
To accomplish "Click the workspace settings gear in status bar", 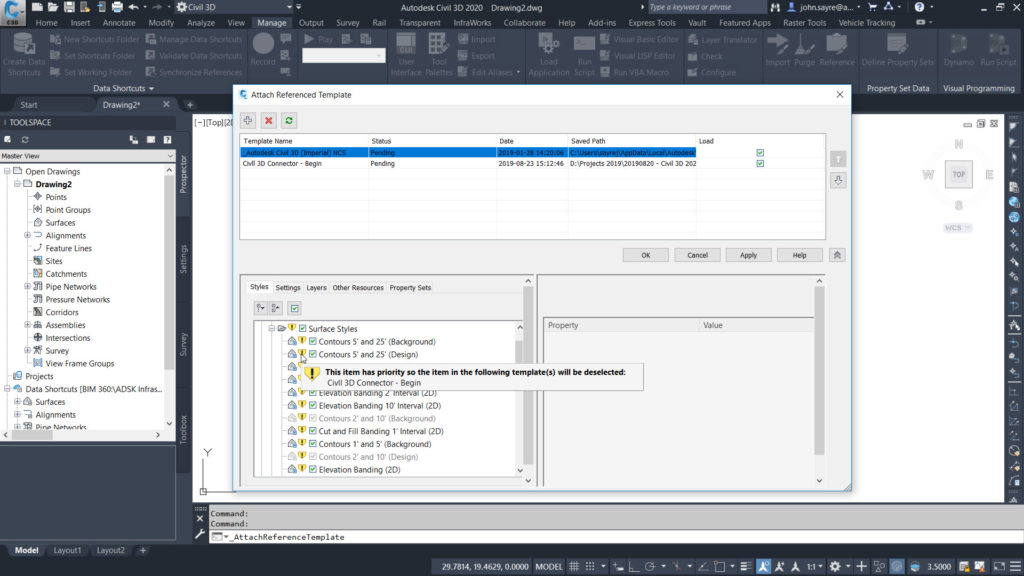I will coord(835,566).
